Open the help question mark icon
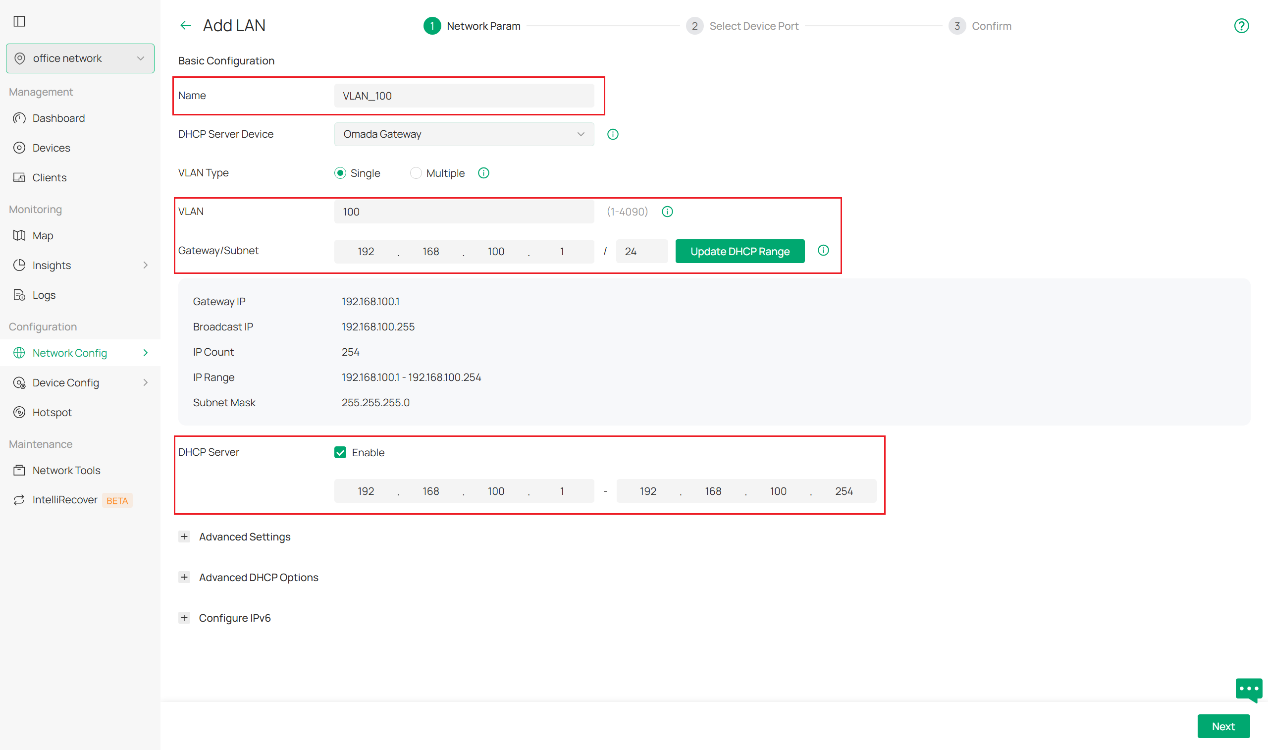The image size is (1268, 750). (1241, 26)
